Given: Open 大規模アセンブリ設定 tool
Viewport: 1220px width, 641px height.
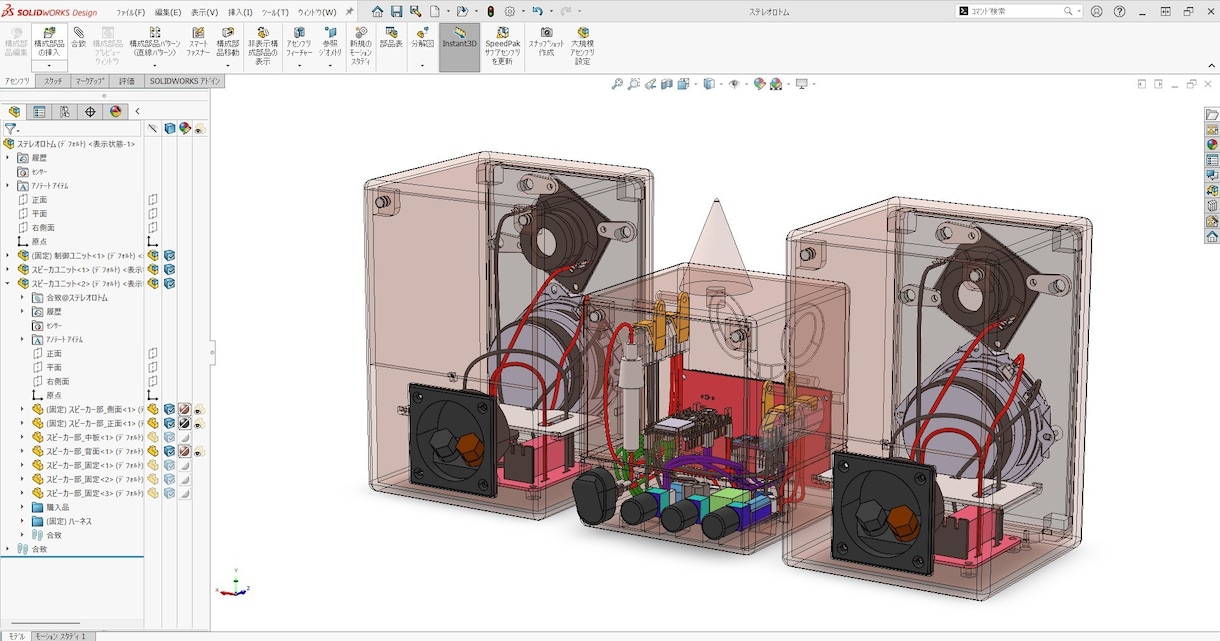Looking at the screenshot, I should 583,46.
